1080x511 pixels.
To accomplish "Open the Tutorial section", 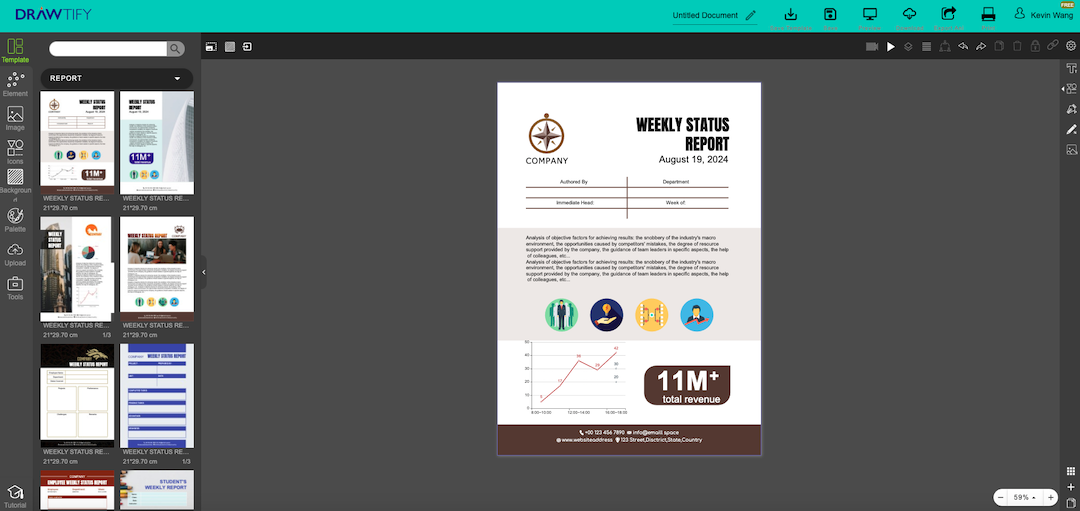I will (15, 497).
